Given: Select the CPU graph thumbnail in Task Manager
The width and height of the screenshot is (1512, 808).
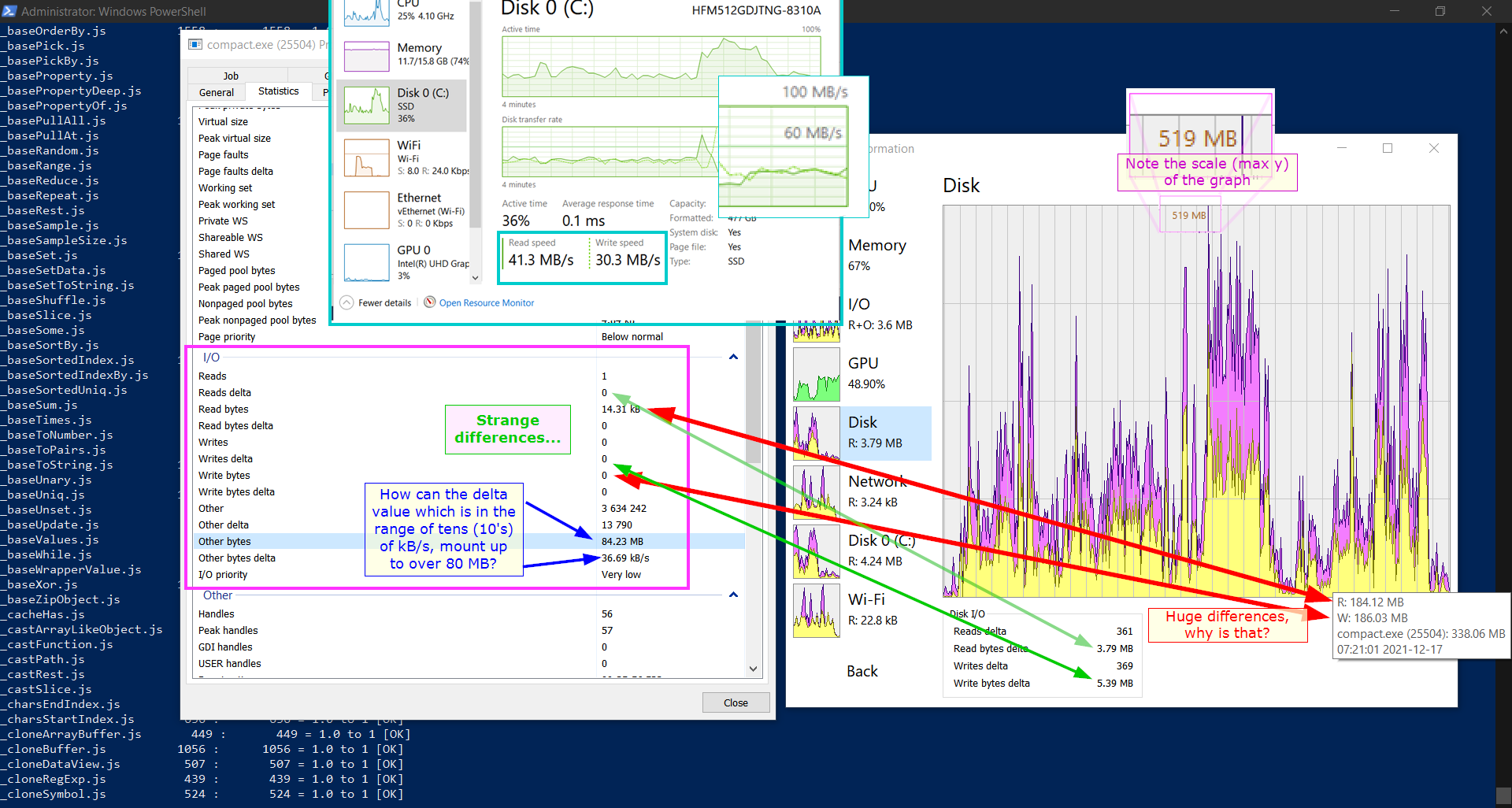Looking at the screenshot, I should (367, 12).
